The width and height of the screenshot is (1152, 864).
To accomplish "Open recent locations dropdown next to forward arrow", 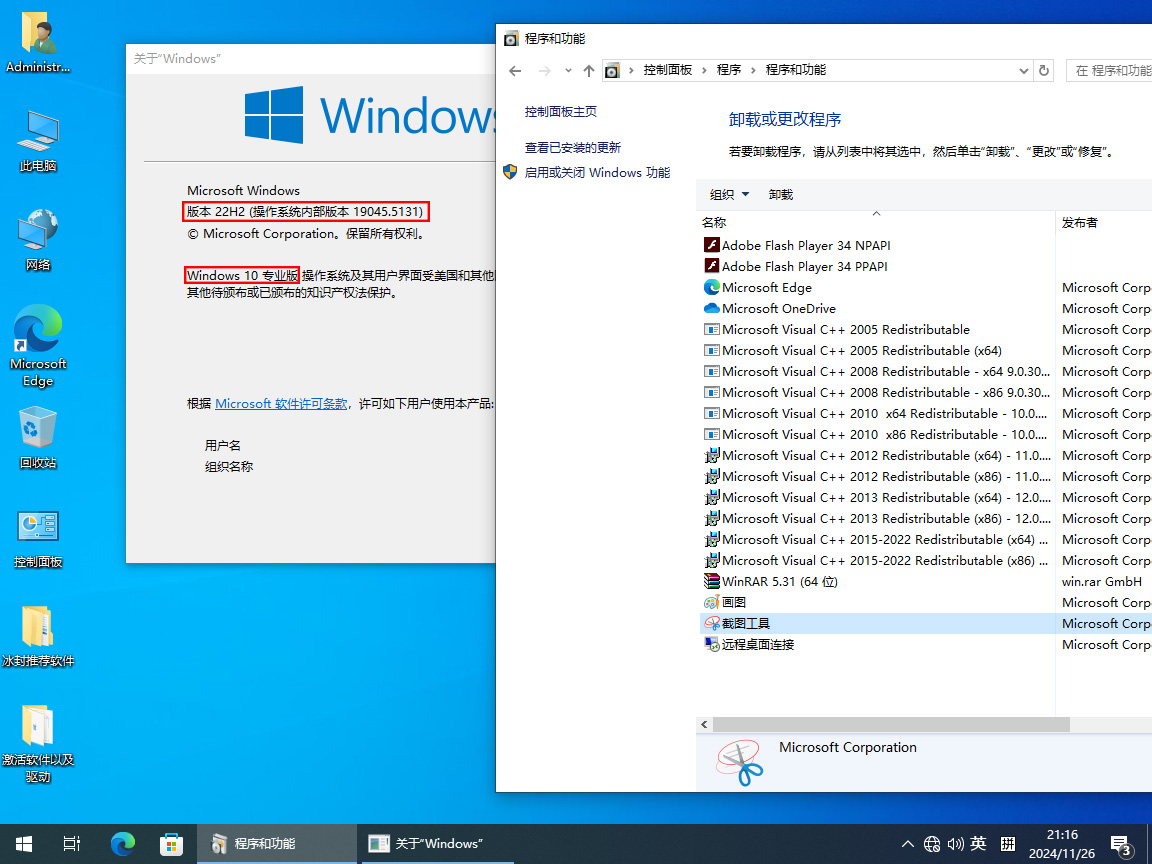I will (x=568, y=71).
